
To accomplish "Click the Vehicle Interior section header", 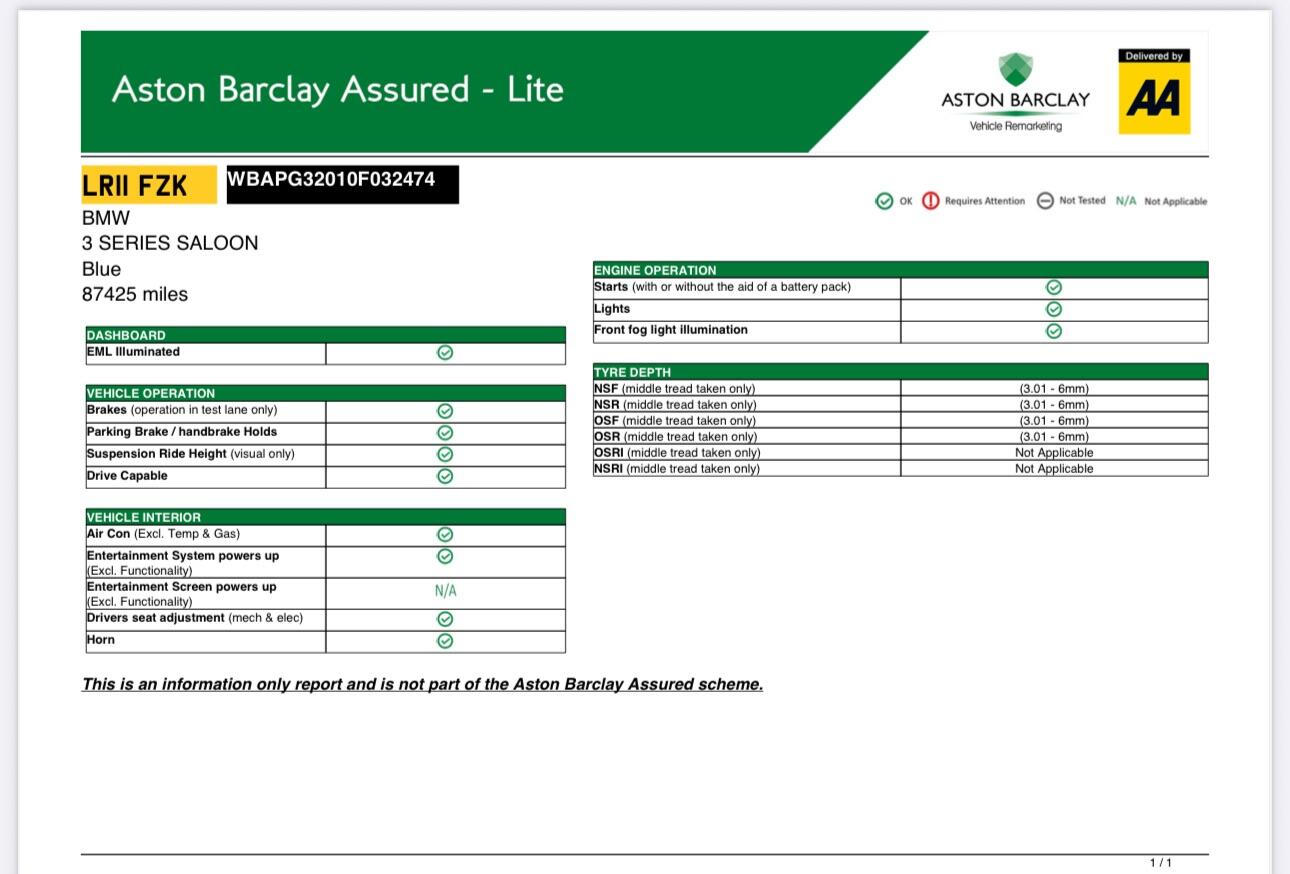I will click(143, 517).
